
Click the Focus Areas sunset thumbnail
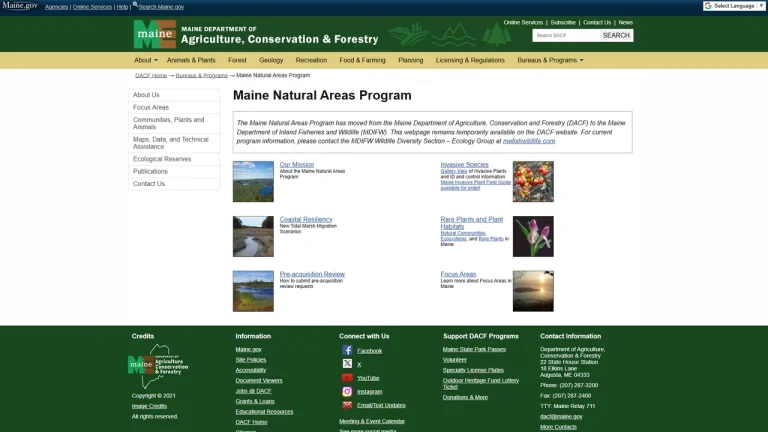point(533,291)
